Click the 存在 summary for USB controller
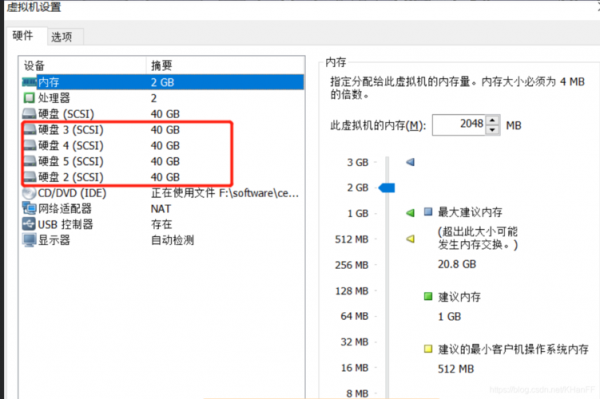 click(161, 224)
